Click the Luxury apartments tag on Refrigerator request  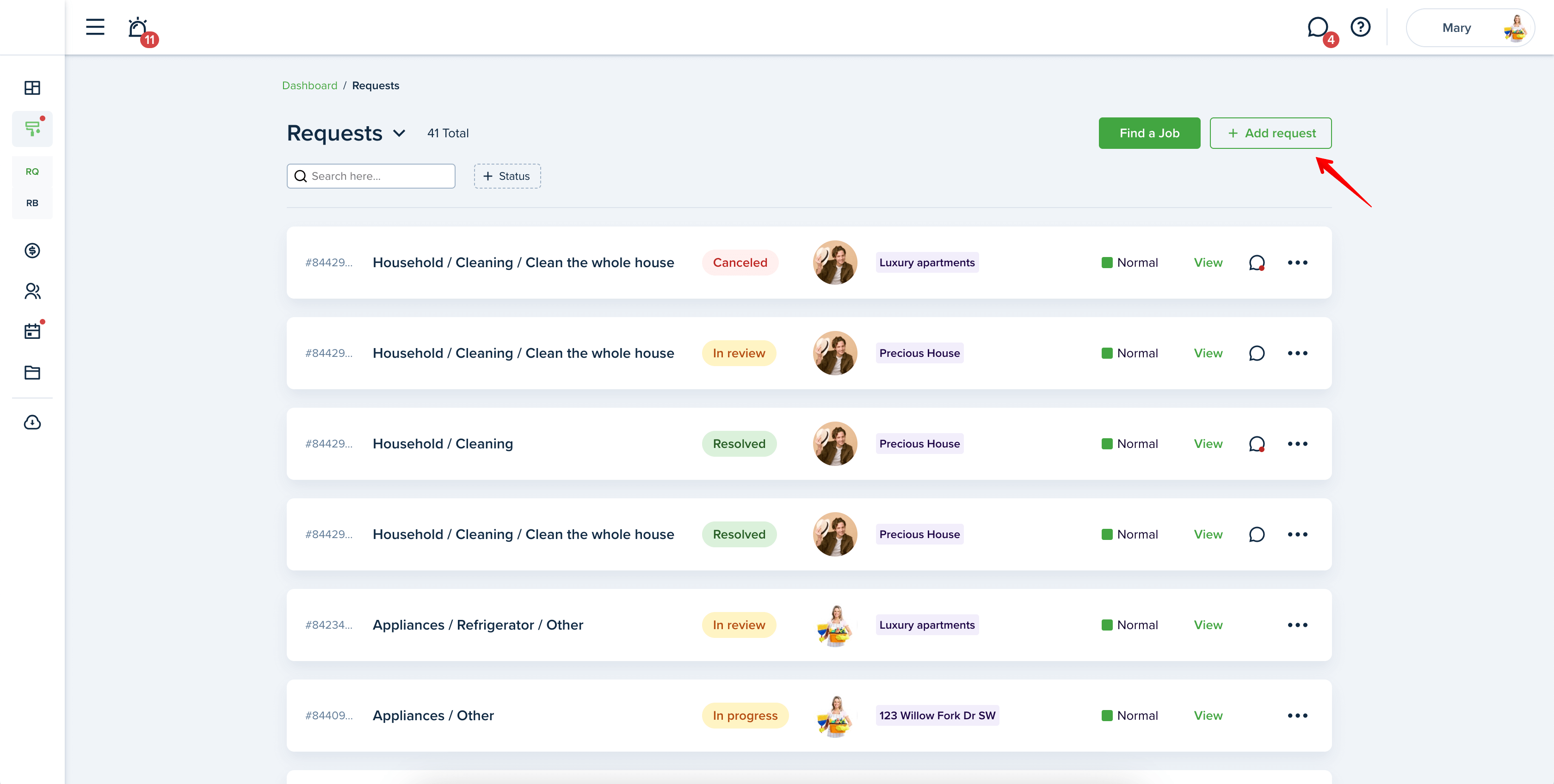tap(926, 625)
